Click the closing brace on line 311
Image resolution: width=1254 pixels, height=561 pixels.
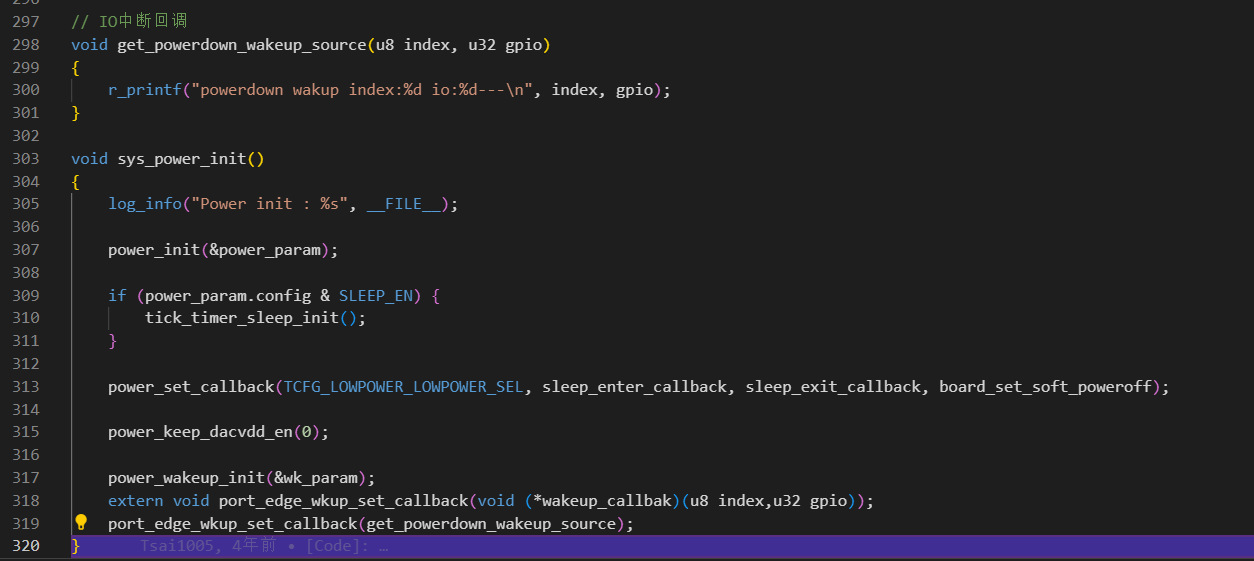click(x=113, y=341)
